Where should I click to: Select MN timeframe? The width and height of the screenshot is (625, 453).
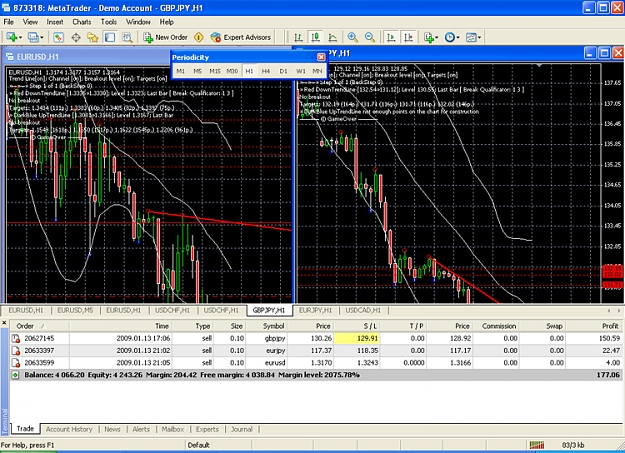point(317,71)
